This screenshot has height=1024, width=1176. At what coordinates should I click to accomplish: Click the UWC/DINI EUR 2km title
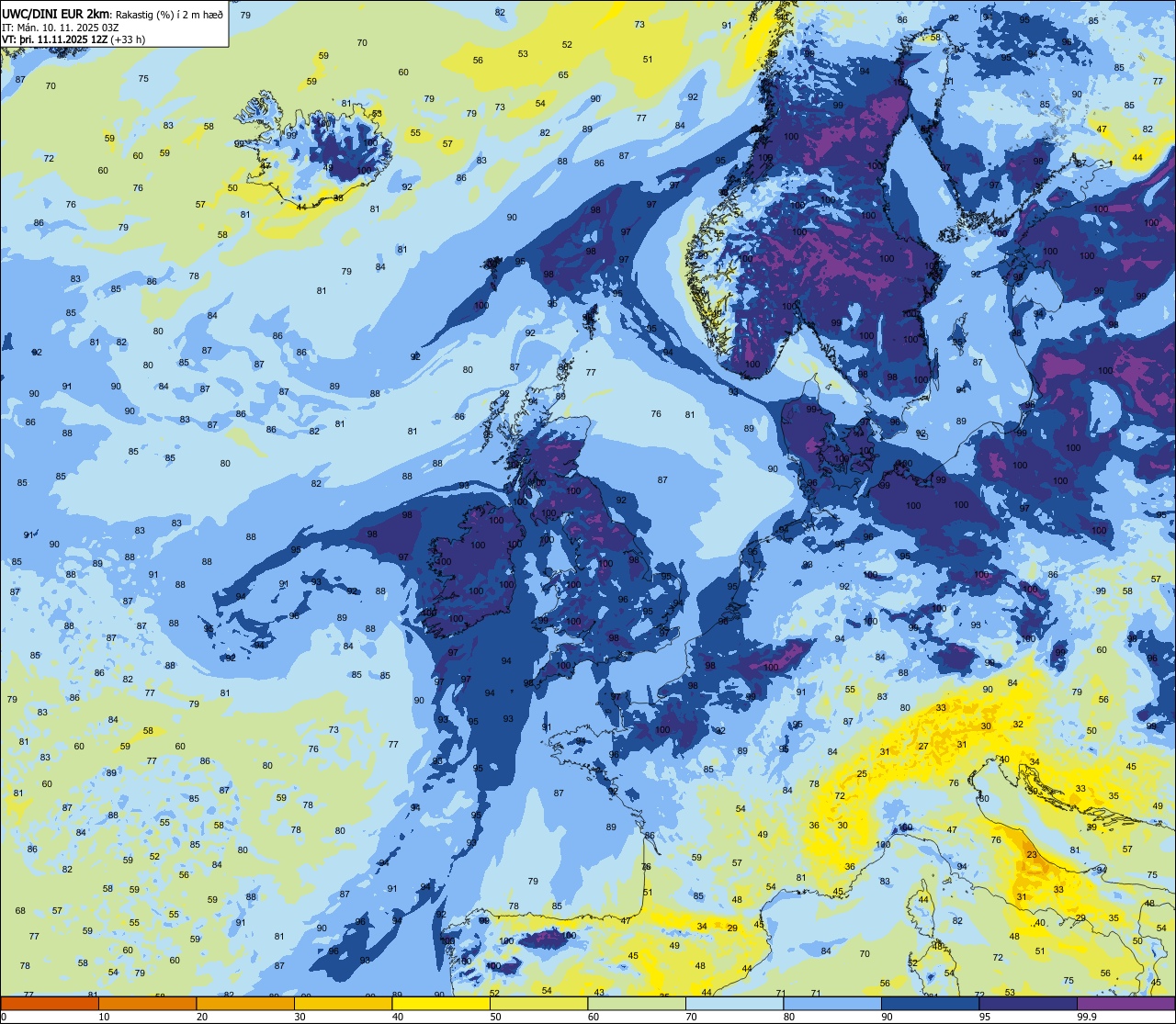pyautogui.click(x=56, y=13)
